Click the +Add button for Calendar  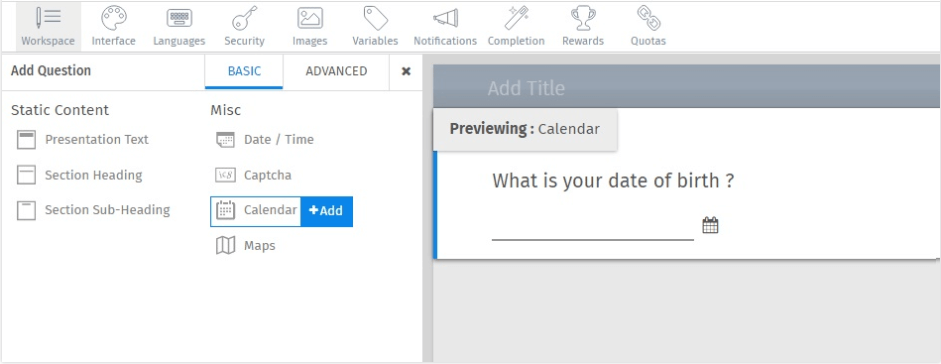pos(326,211)
